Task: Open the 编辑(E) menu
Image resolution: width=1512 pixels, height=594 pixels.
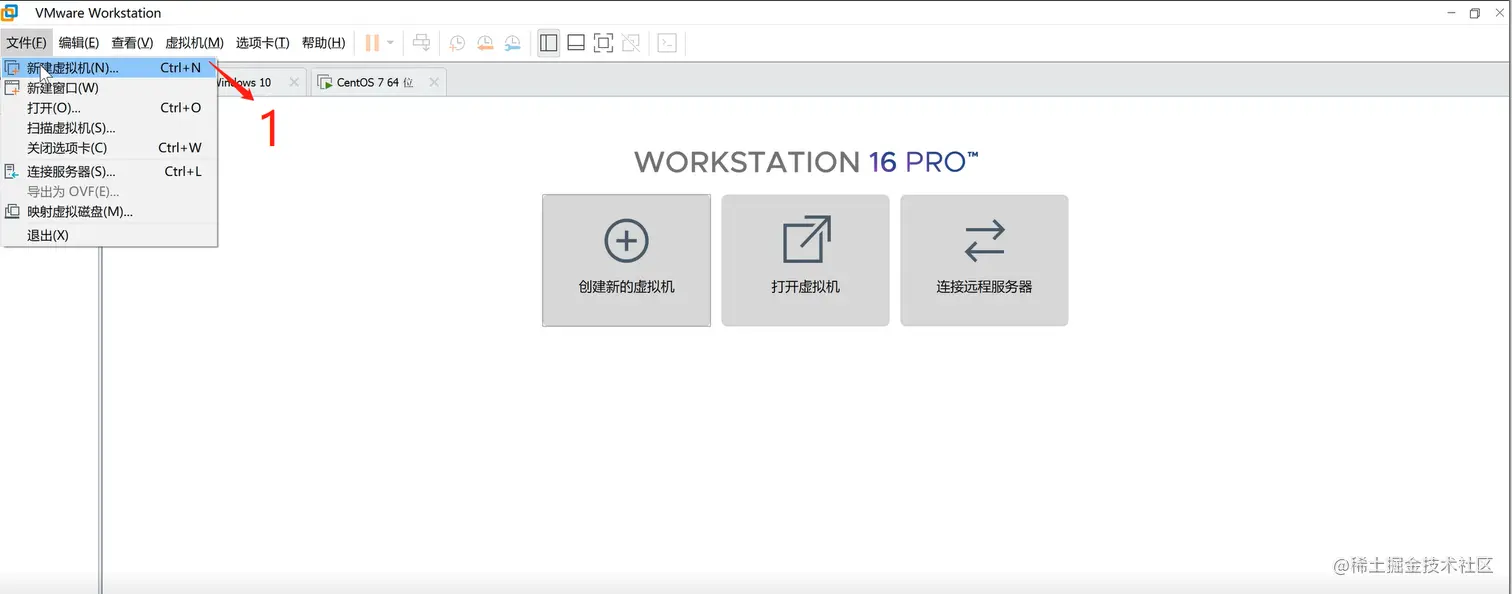Action: tap(79, 43)
